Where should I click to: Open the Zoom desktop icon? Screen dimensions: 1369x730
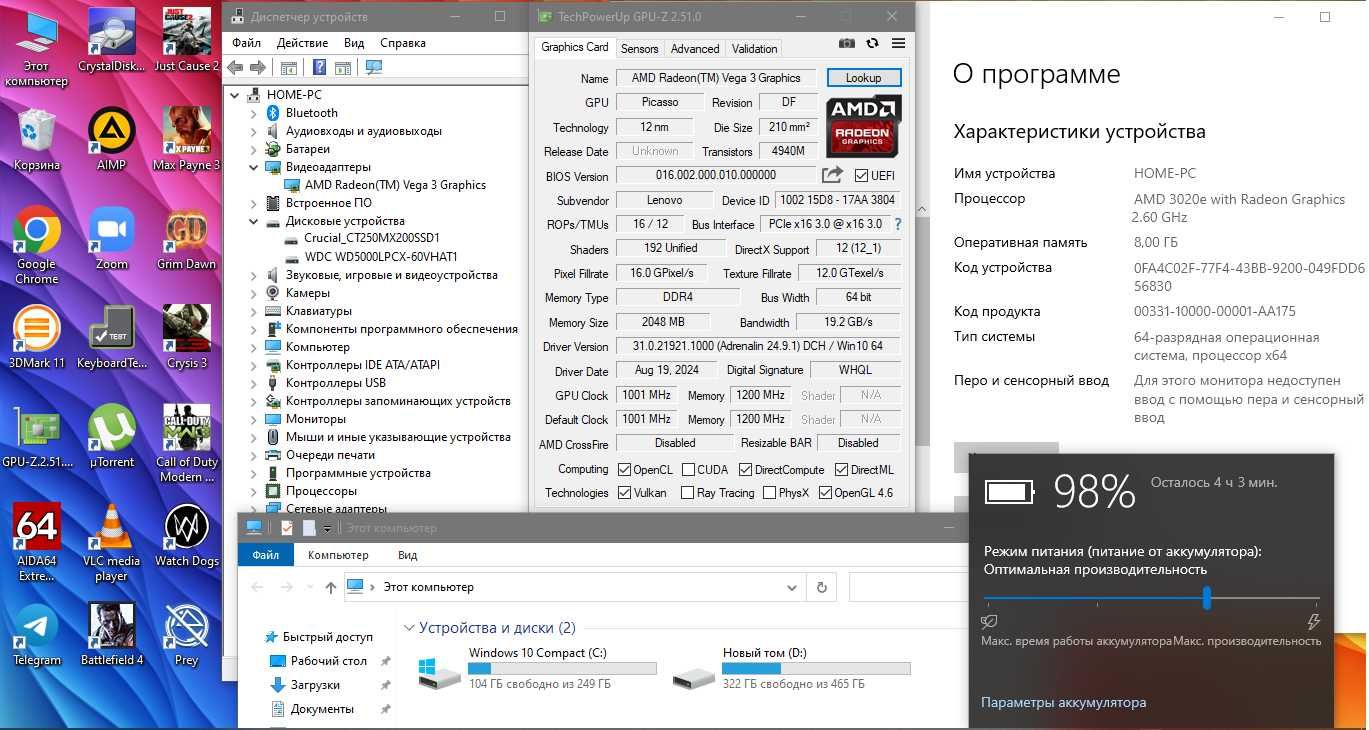pos(111,239)
